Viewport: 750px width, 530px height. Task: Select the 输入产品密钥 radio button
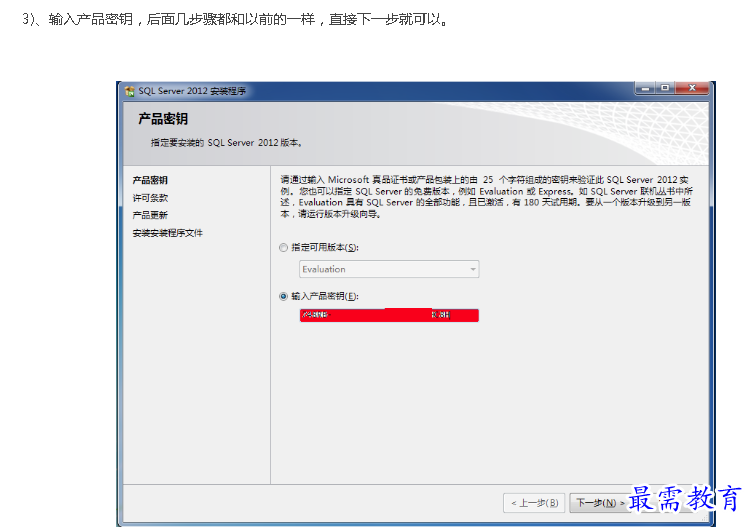(x=283, y=296)
